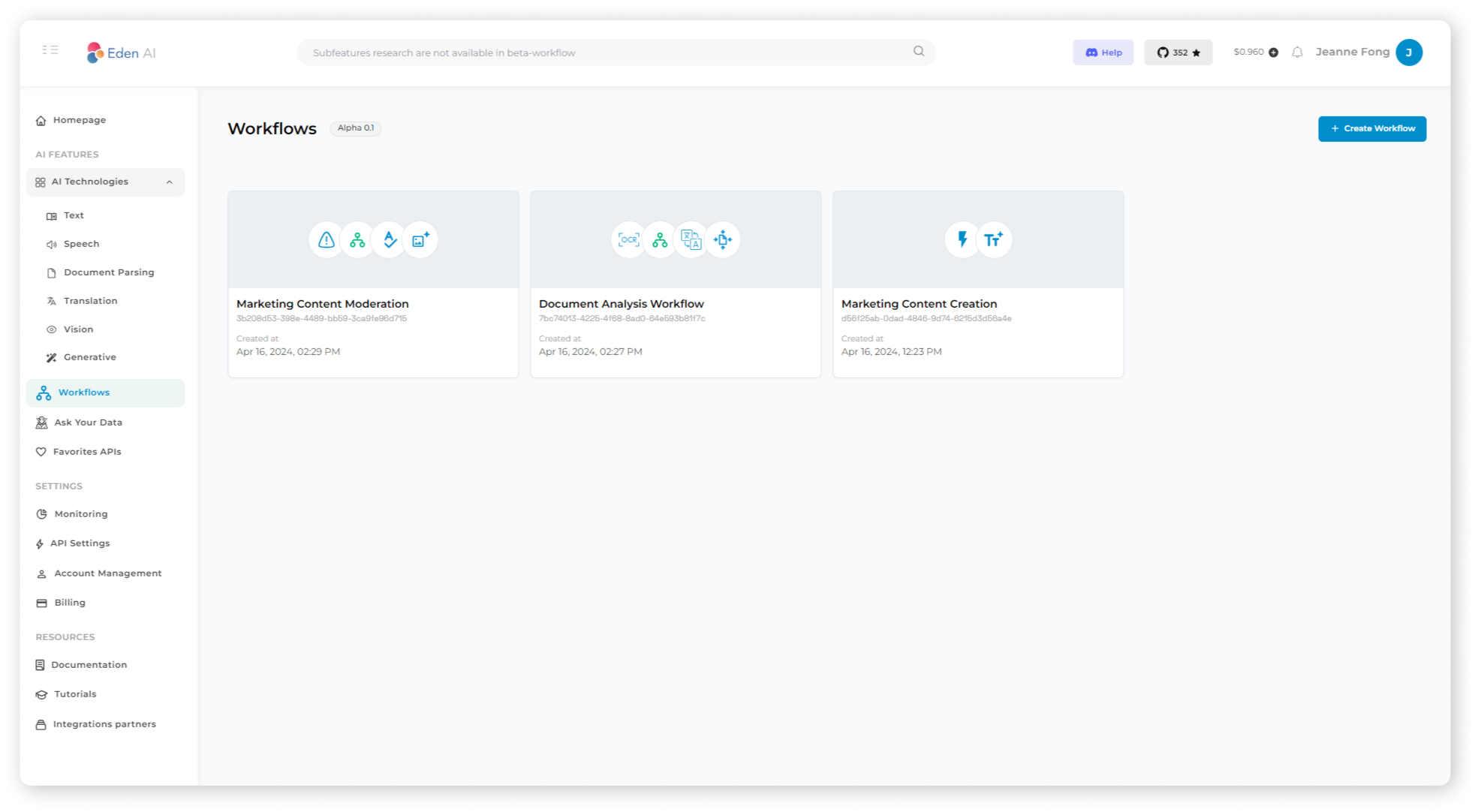1478x812 pixels.
Task: Click the translation icon on Document Analysis Workflow card
Action: coord(691,239)
